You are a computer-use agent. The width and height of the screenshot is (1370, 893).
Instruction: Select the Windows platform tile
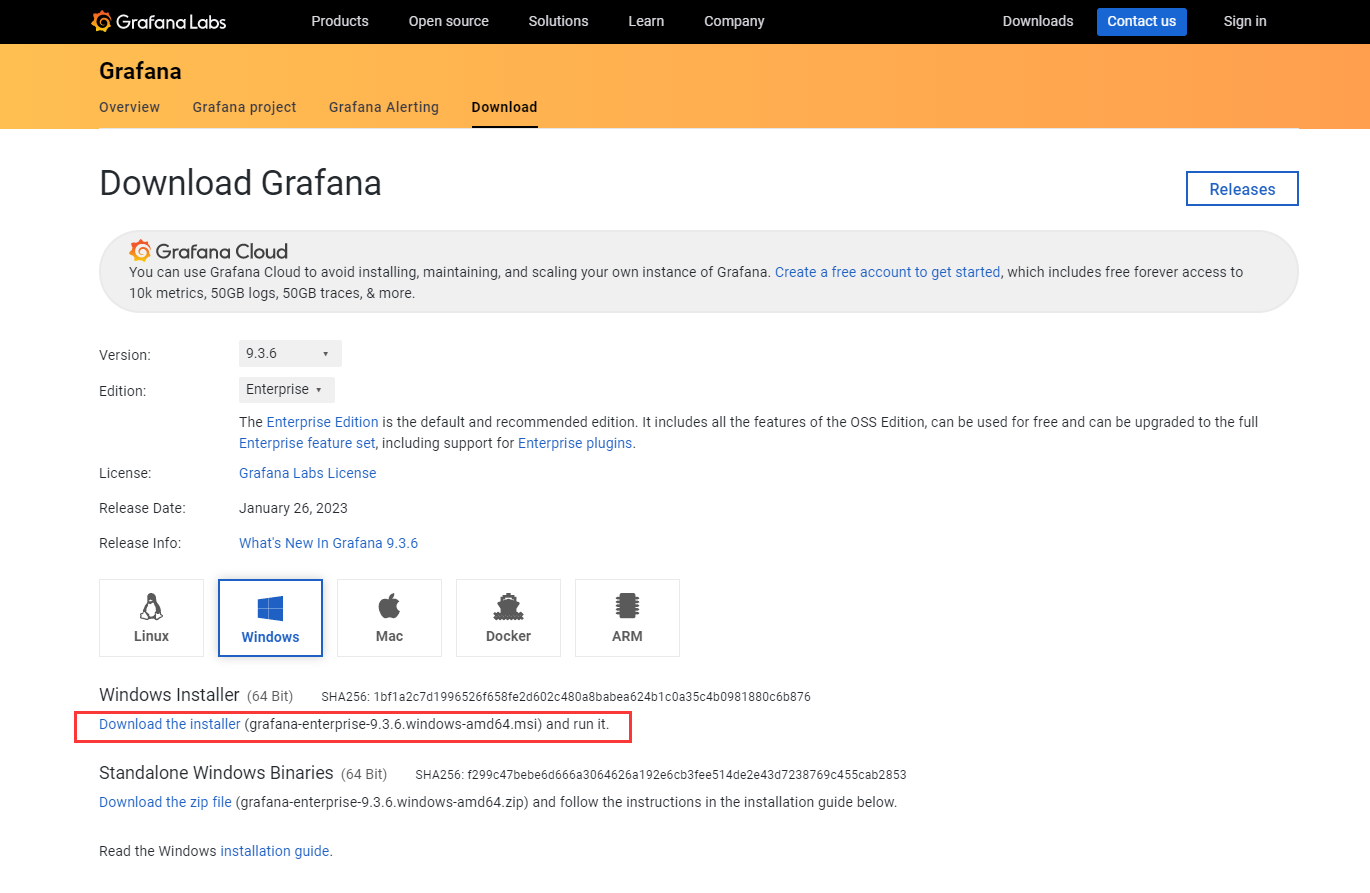(270, 618)
